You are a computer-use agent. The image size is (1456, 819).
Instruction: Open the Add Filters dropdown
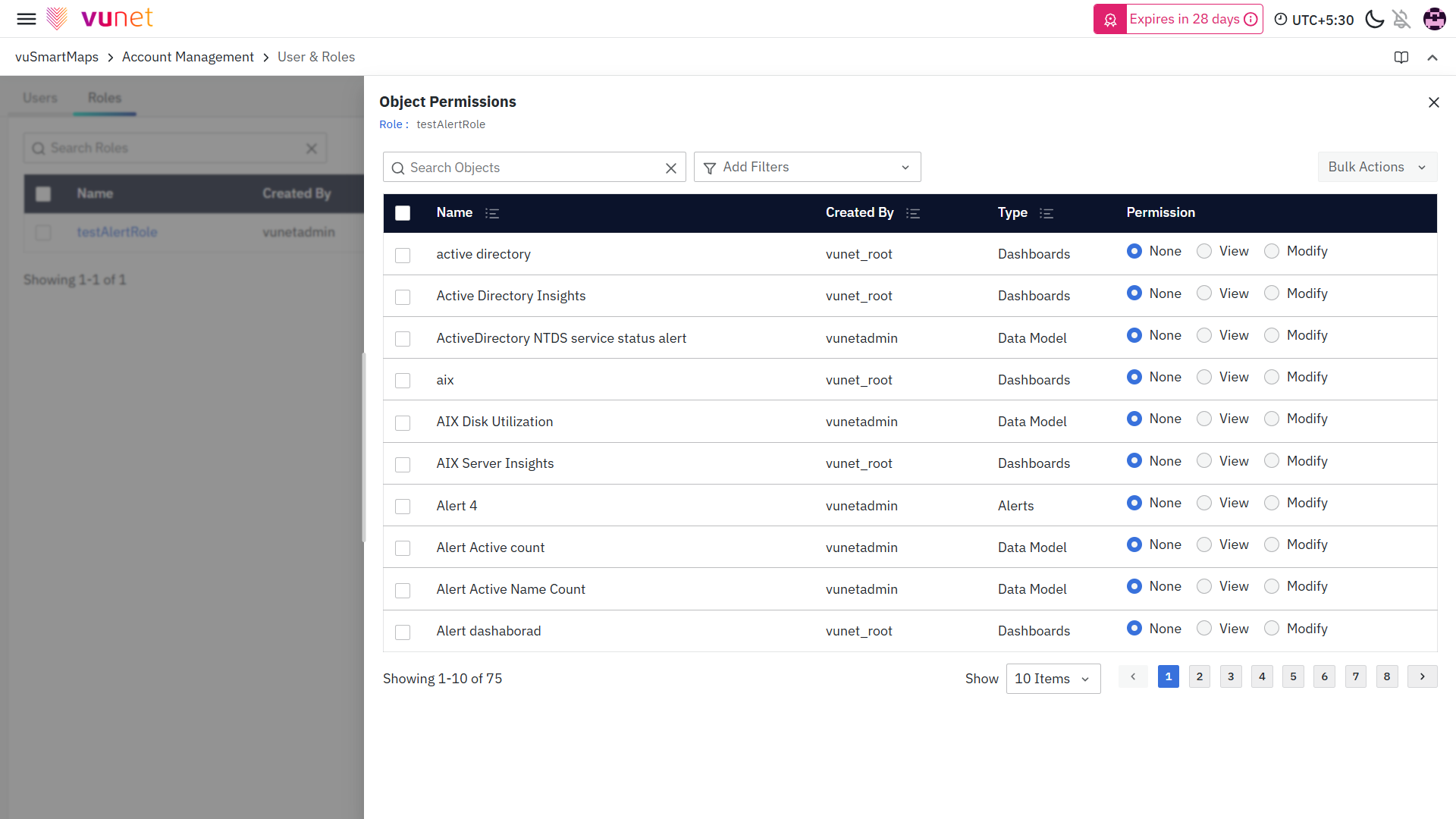click(x=807, y=167)
